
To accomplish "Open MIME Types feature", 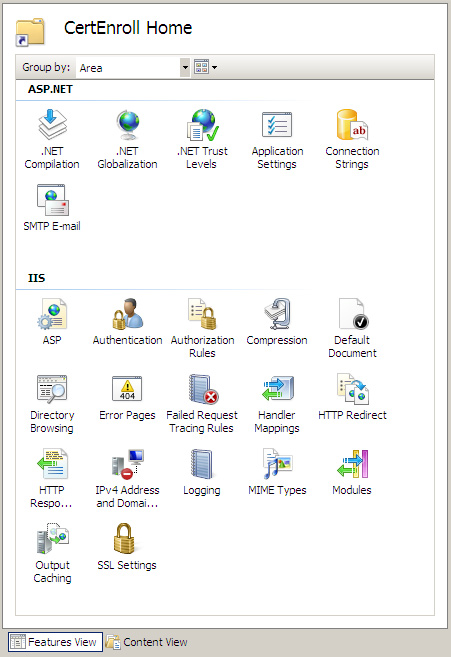I will coord(277,472).
